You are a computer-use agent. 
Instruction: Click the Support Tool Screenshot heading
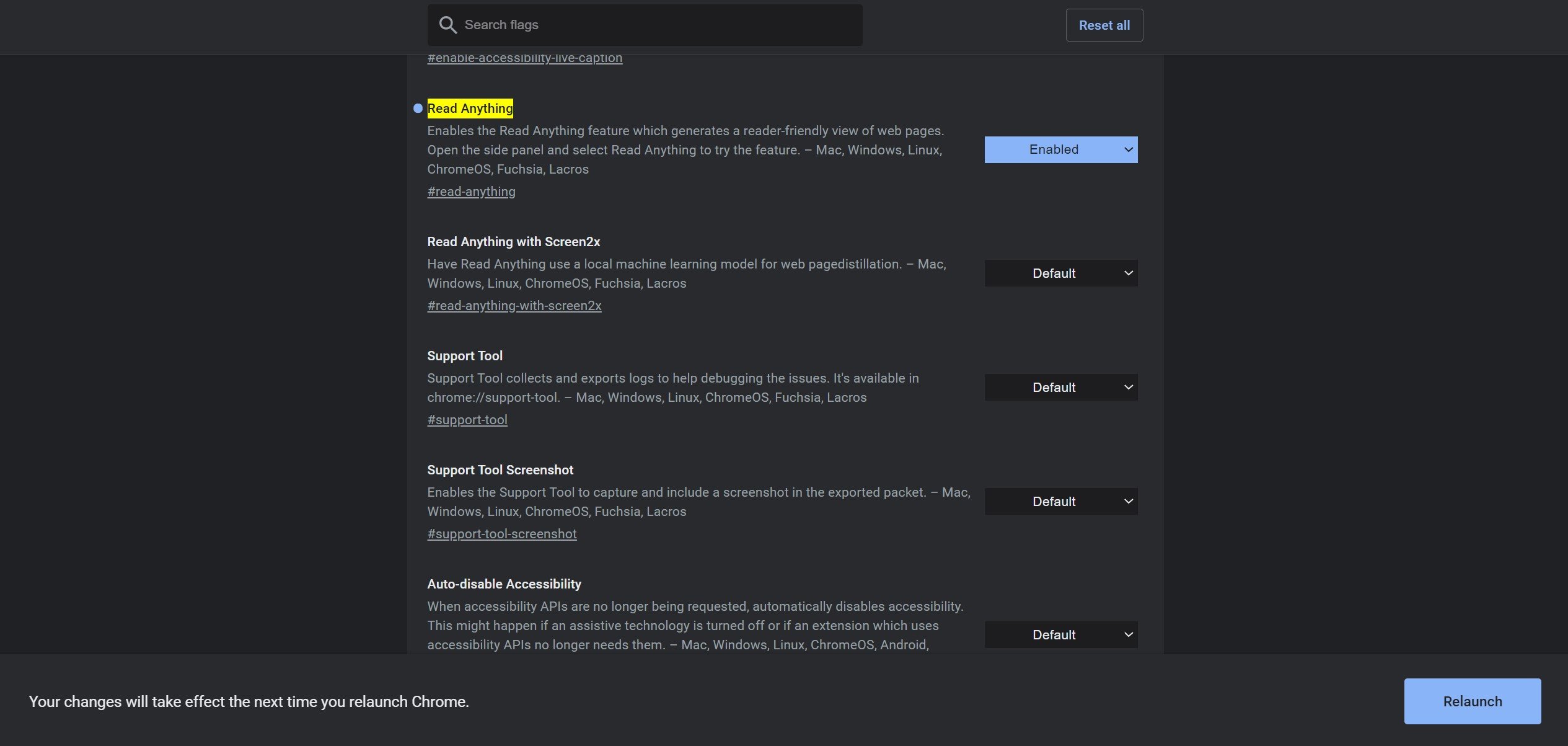point(500,470)
